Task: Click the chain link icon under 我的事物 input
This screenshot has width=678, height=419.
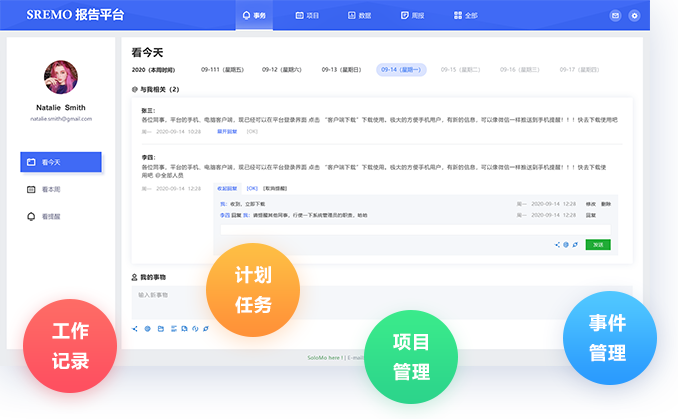Action: [x=195, y=329]
